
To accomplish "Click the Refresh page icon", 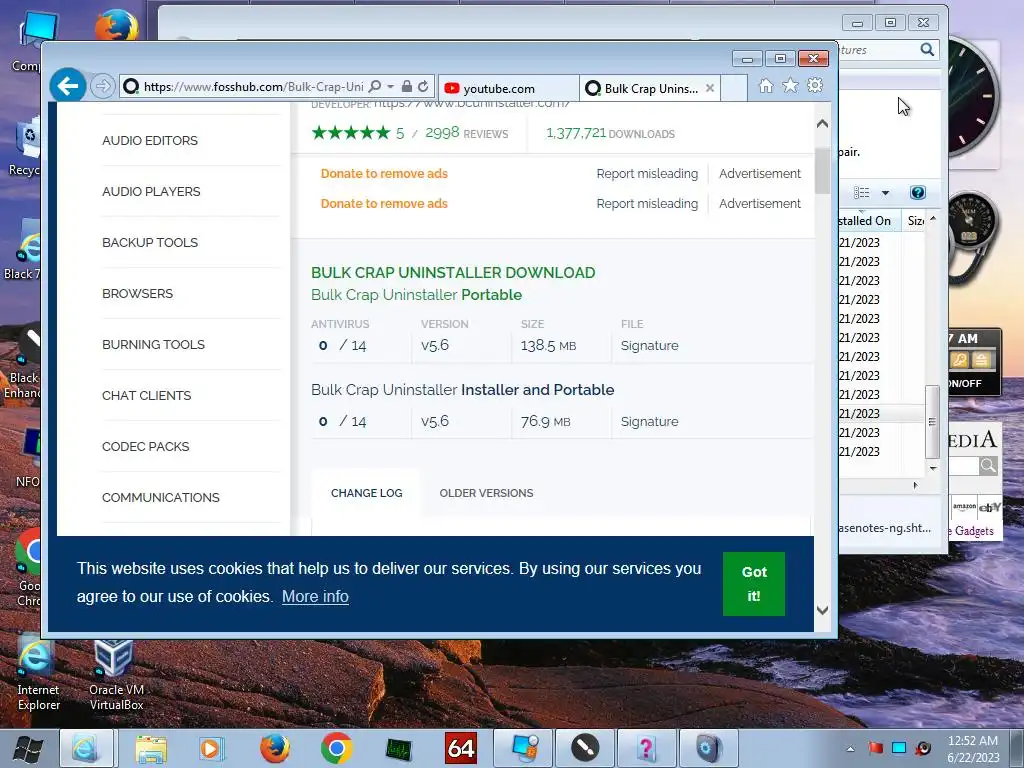I will pos(423,87).
